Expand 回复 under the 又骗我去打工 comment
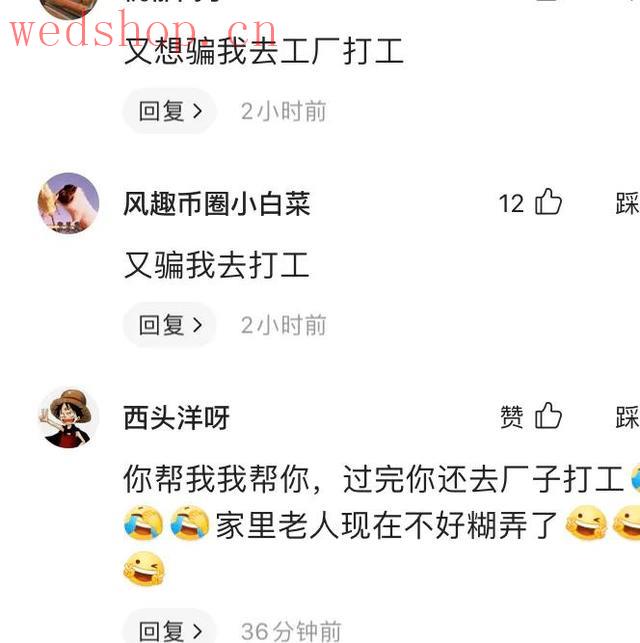Screen dimensions: 640x643 pos(170,325)
